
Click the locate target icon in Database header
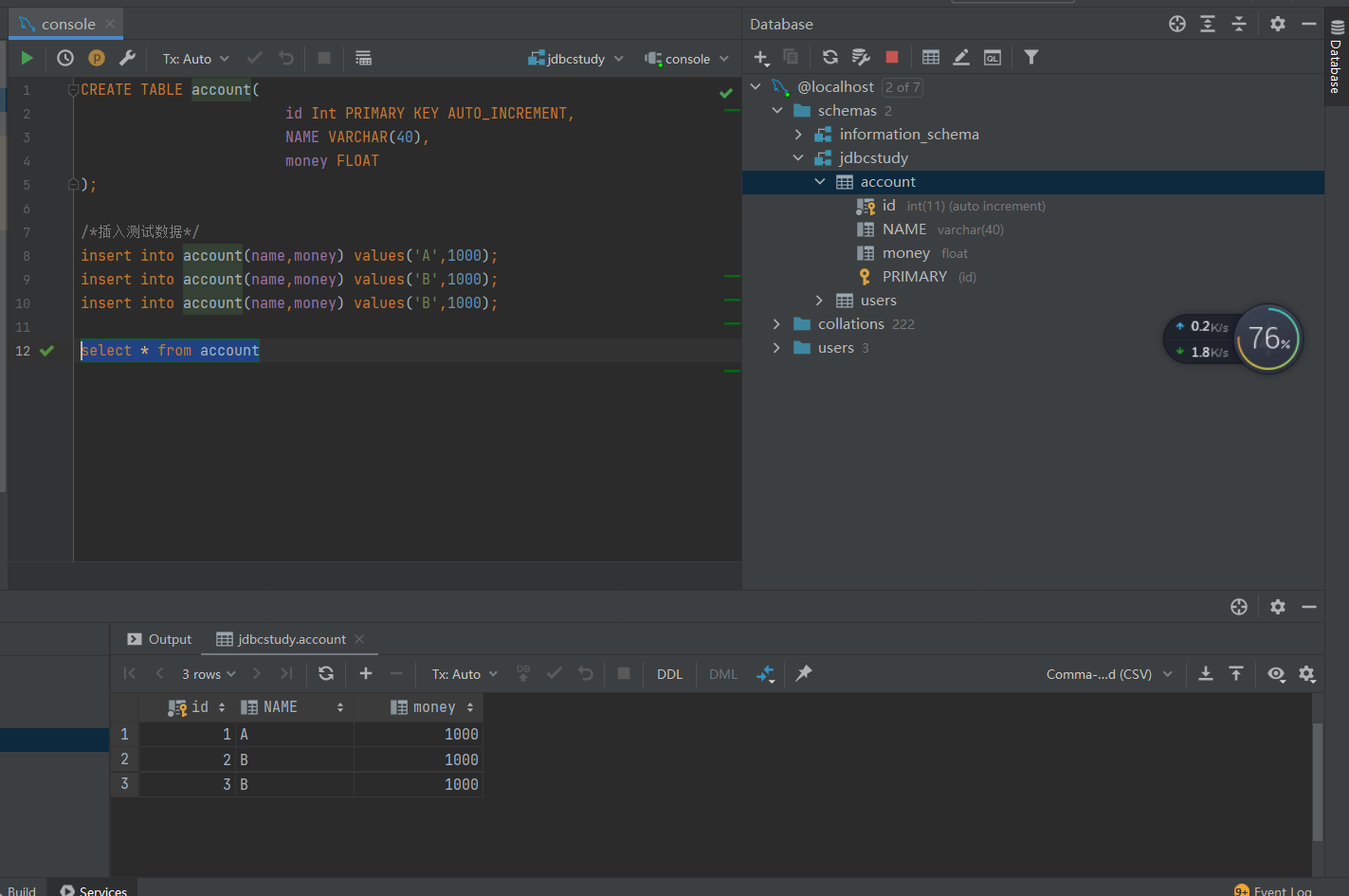[1177, 24]
